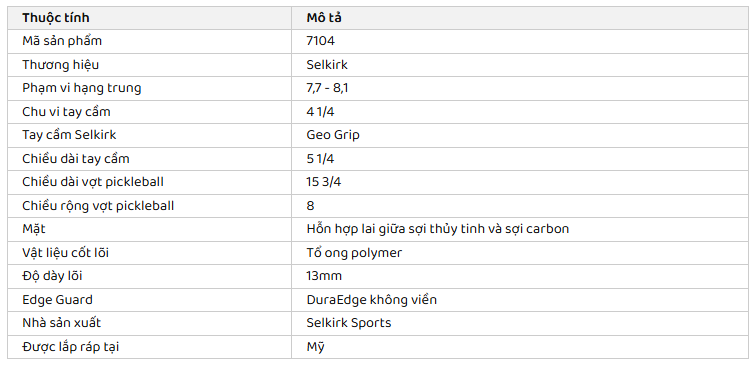Viewport: 755px width, 368px height.
Task: Click the 'Edge Guard' row label
Action: point(57,300)
